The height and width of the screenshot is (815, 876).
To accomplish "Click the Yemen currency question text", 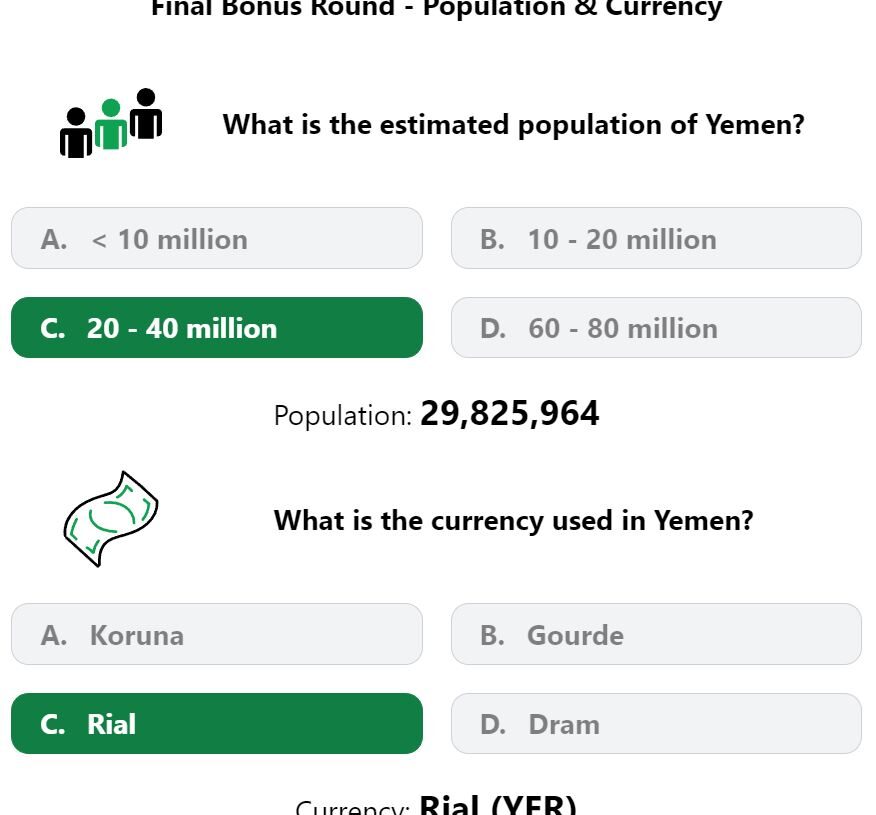I will 513,521.
